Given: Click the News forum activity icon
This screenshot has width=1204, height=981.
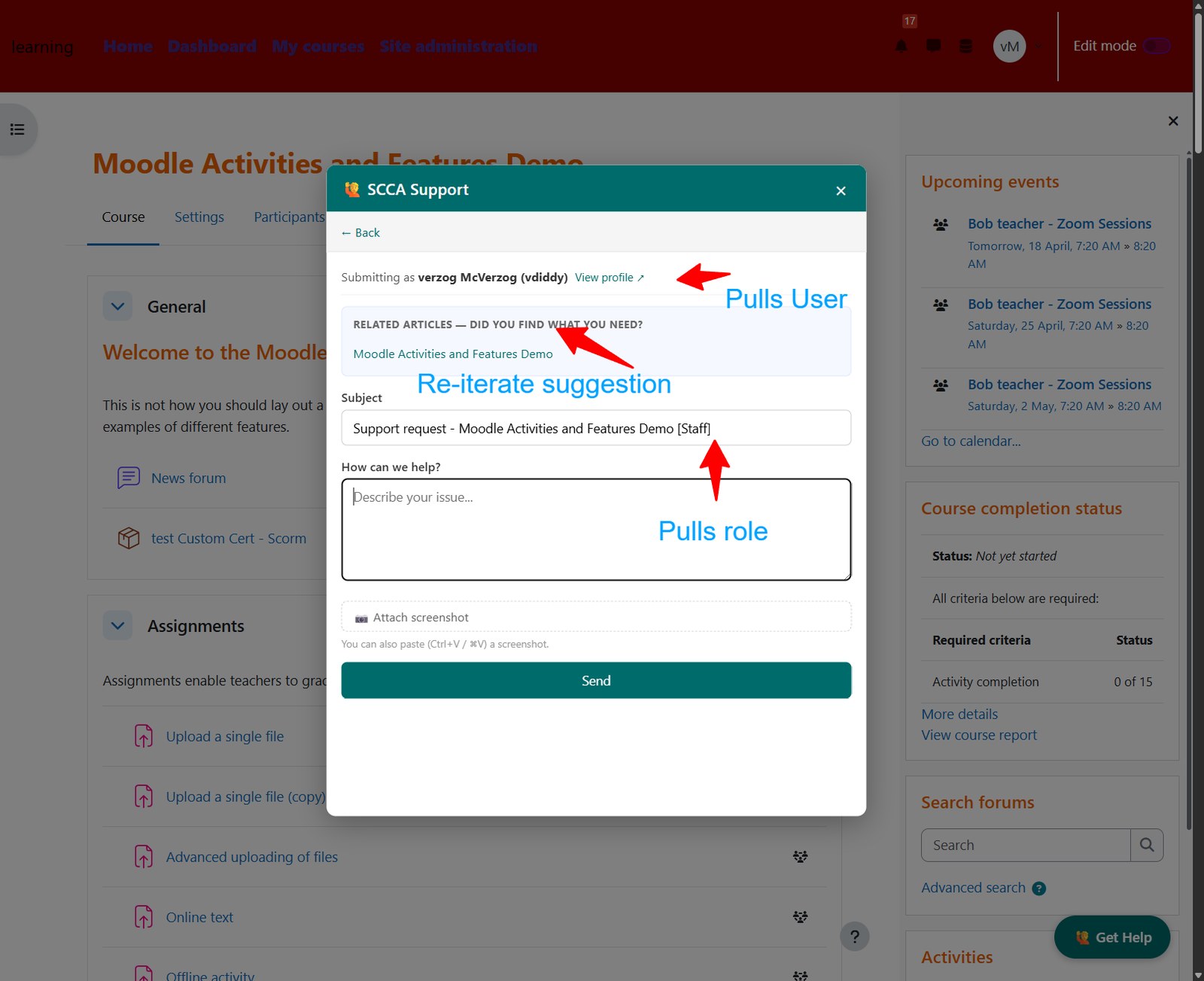Looking at the screenshot, I should [129, 478].
